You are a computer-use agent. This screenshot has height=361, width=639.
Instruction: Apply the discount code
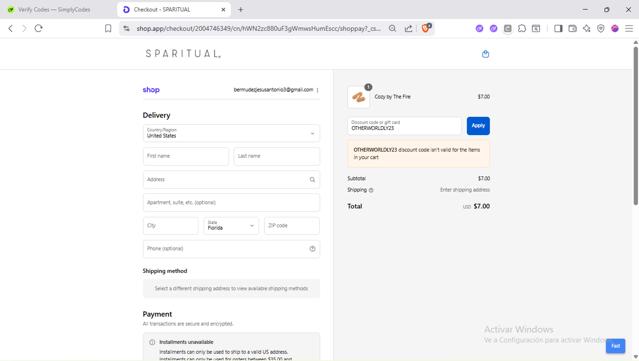(x=478, y=126)
